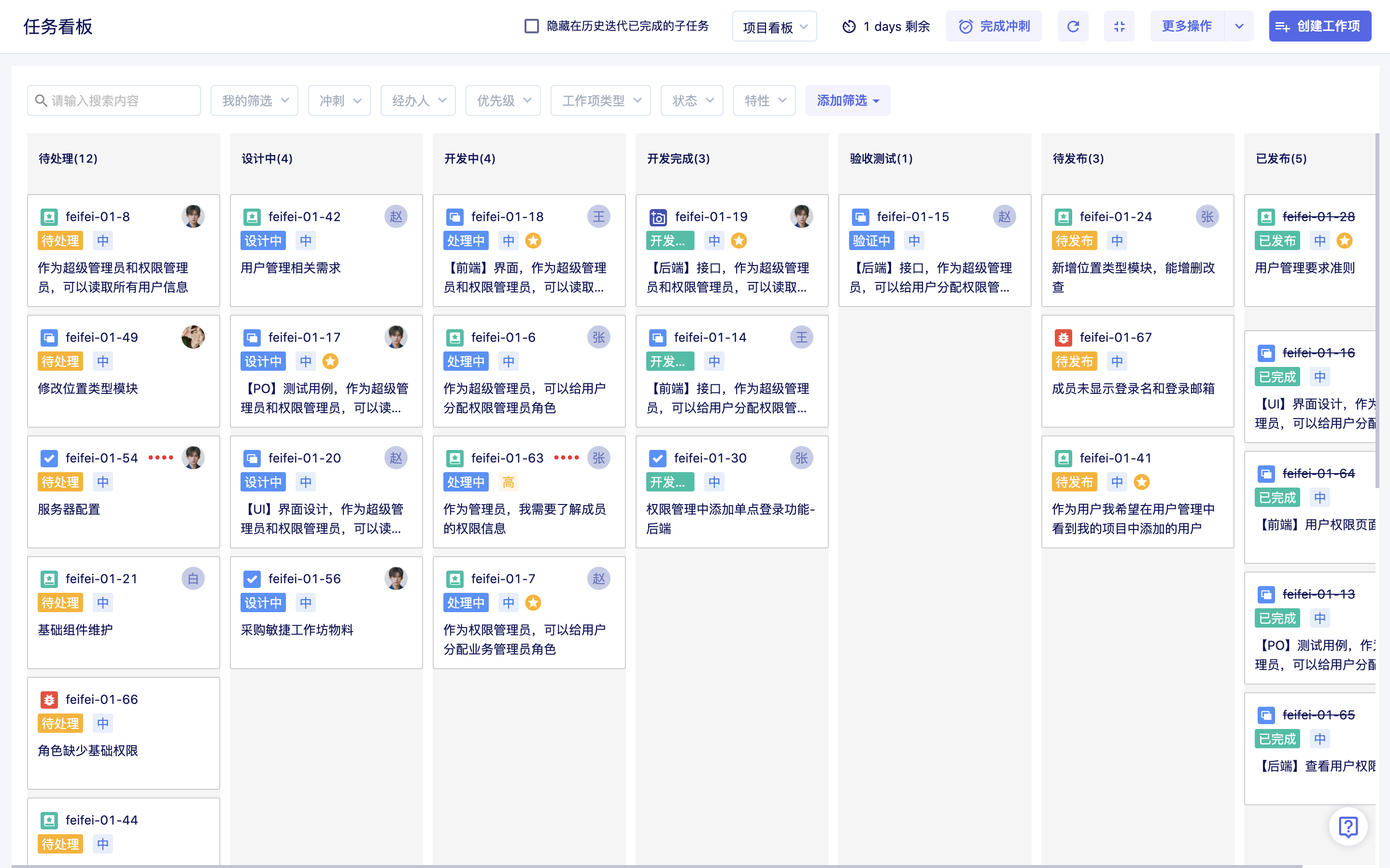Open the 项目看板 view dropdown
The height and width of the screenshot is (868, 1390).
(774, 27)
